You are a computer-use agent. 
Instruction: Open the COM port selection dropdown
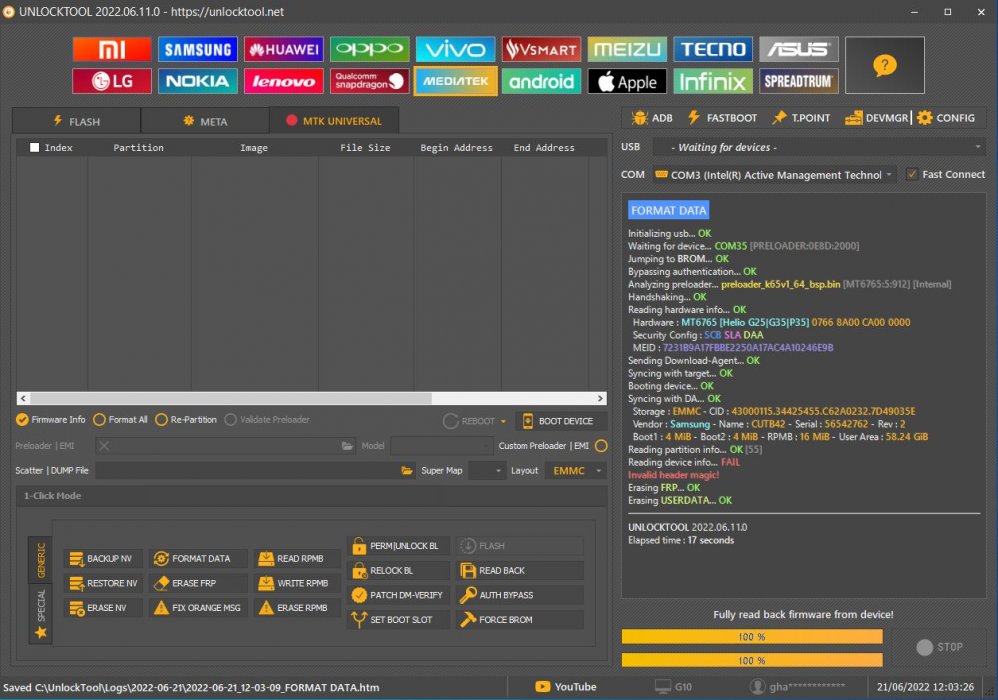774,174
